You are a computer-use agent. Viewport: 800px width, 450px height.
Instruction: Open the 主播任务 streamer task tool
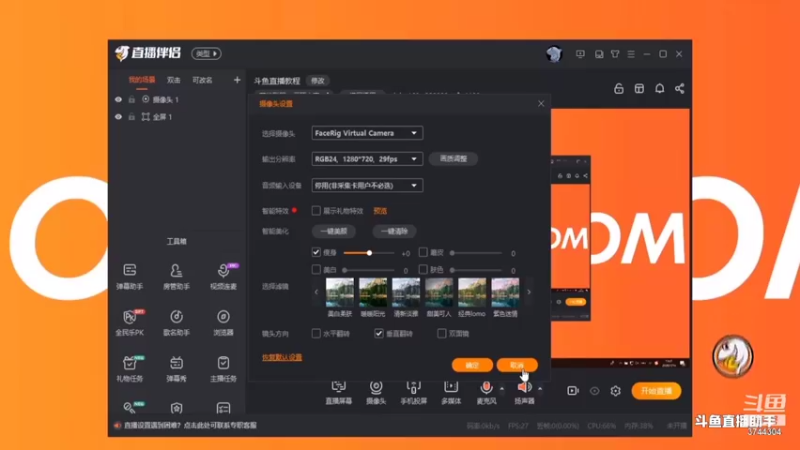(x=223, y=368)
